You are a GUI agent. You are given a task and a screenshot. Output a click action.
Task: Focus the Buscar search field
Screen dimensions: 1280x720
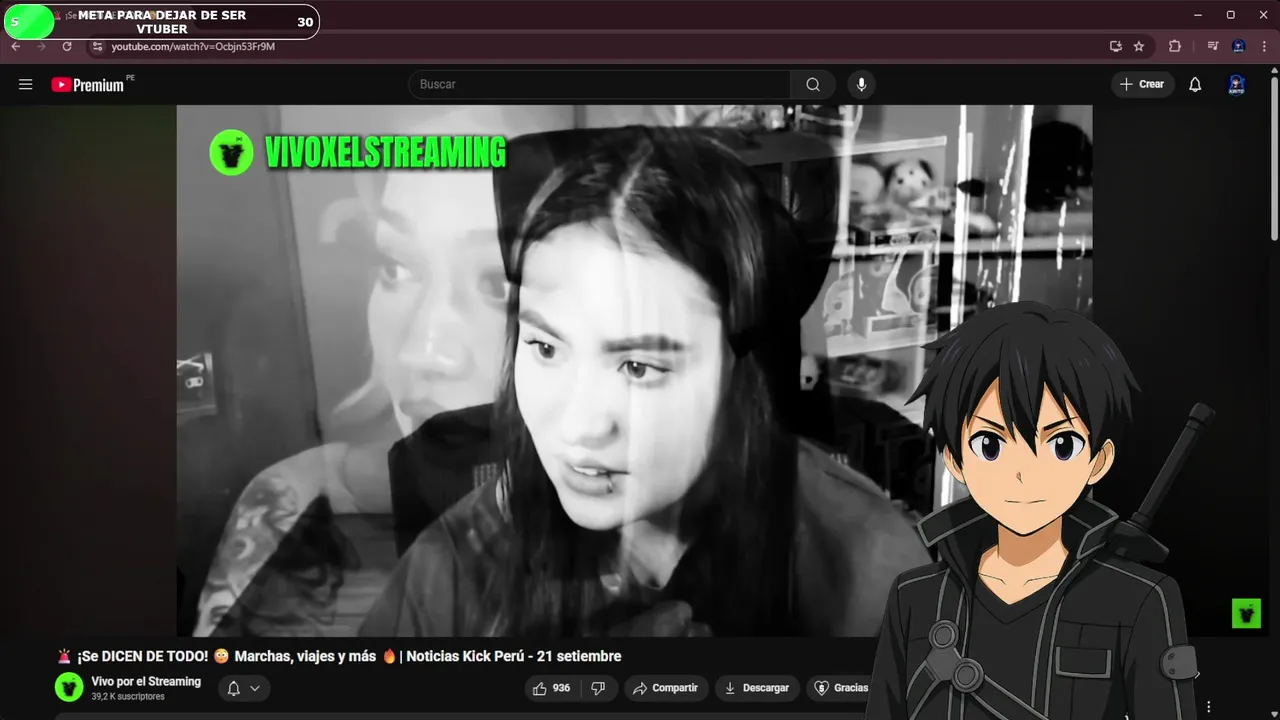[x=599, y=85]
